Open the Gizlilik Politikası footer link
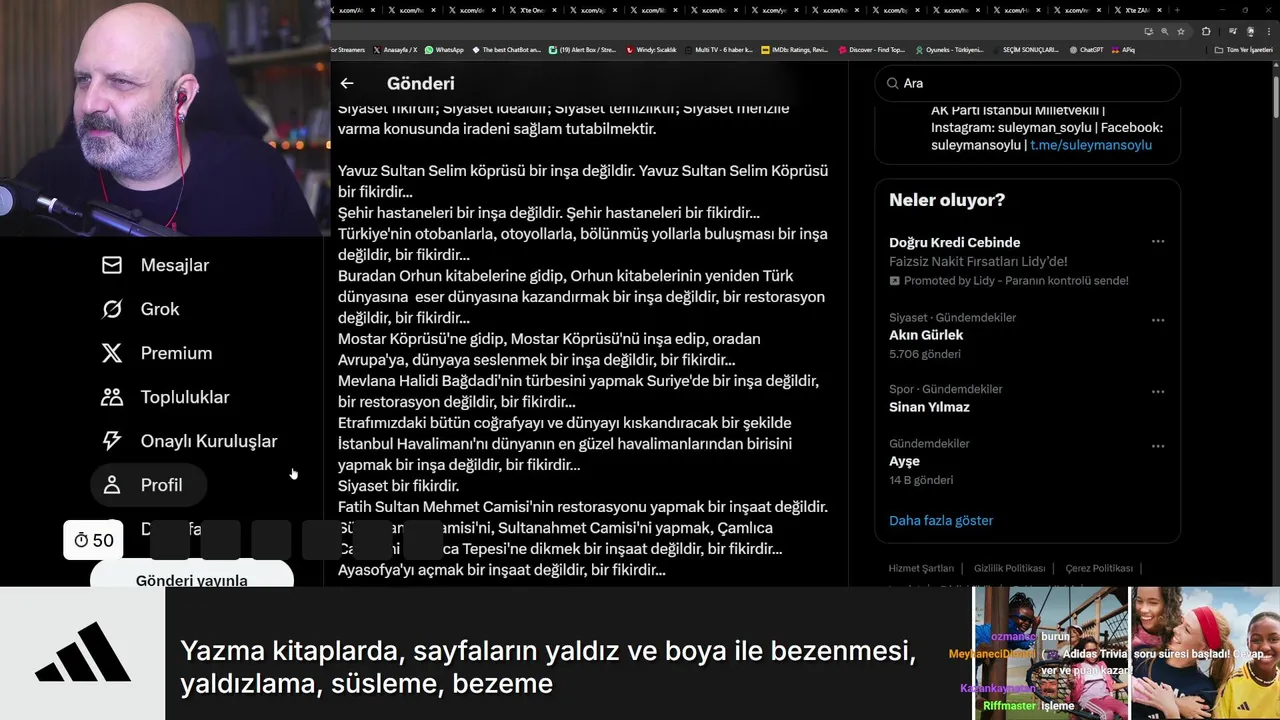This screenshot has height=720, width=1280. pos(1009,568)
